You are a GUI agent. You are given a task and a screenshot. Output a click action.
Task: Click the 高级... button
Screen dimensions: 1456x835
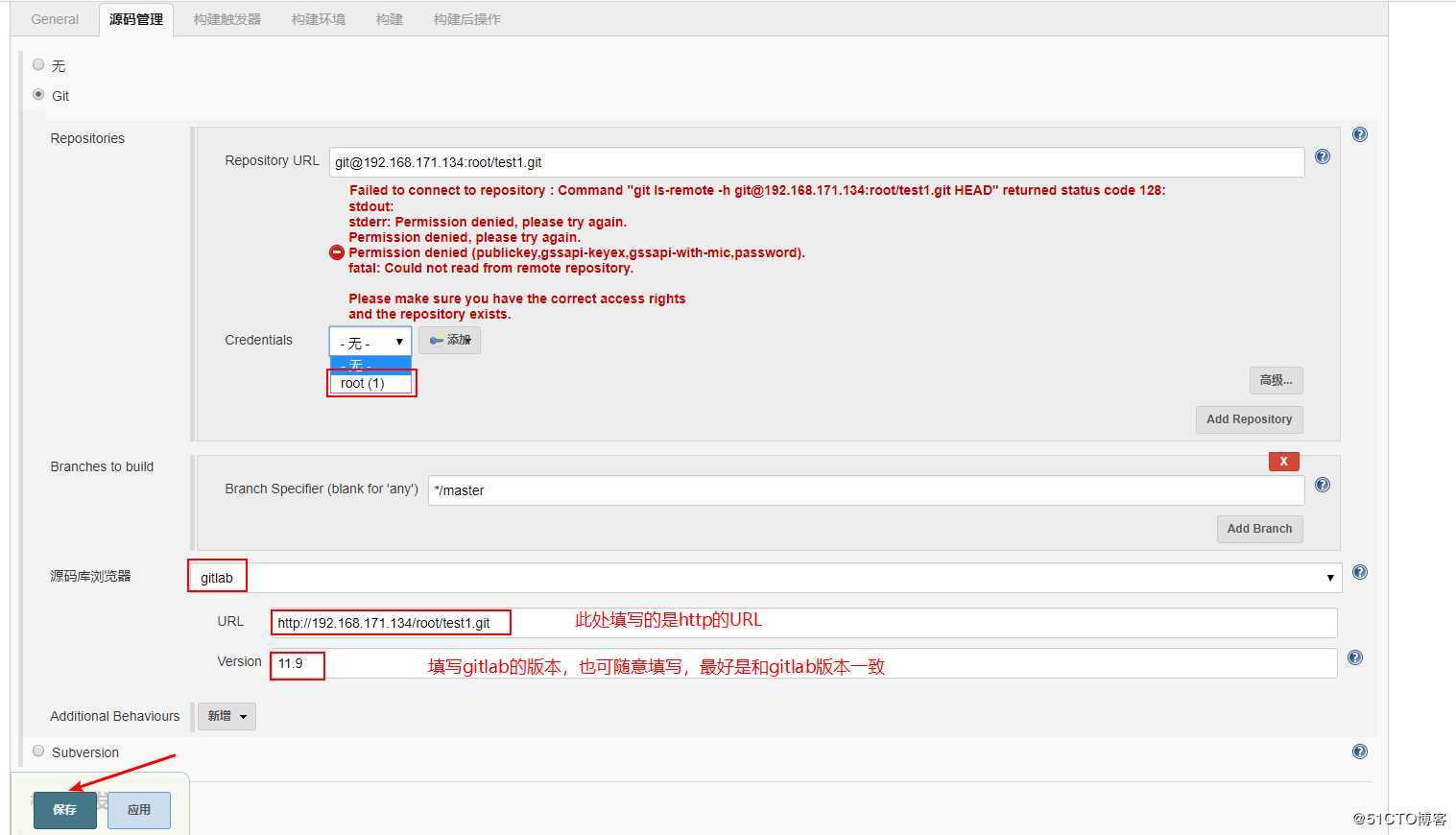point(1276,380)
